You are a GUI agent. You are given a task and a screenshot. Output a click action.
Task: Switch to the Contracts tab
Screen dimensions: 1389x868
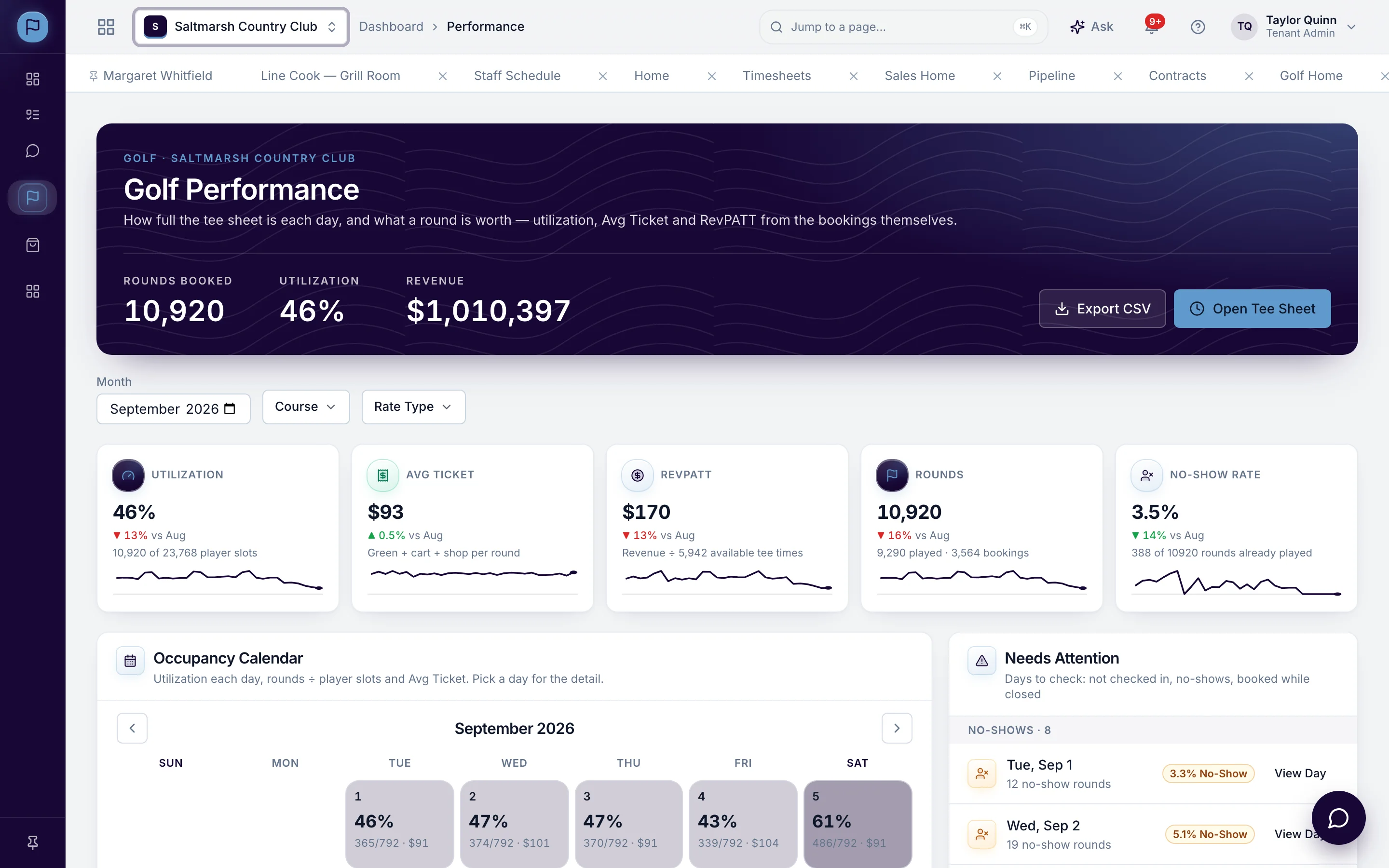click(1177, 76)
